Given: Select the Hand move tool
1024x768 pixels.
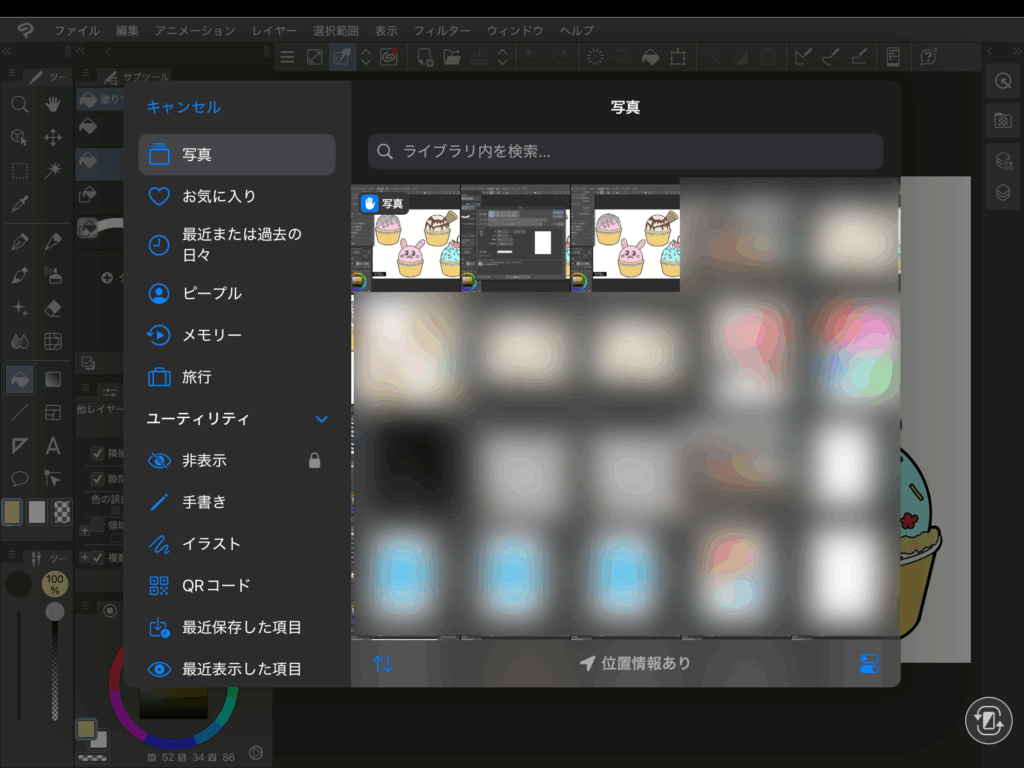Looking at the screenshot, I should pyautogui.click(x=53, y=104).
